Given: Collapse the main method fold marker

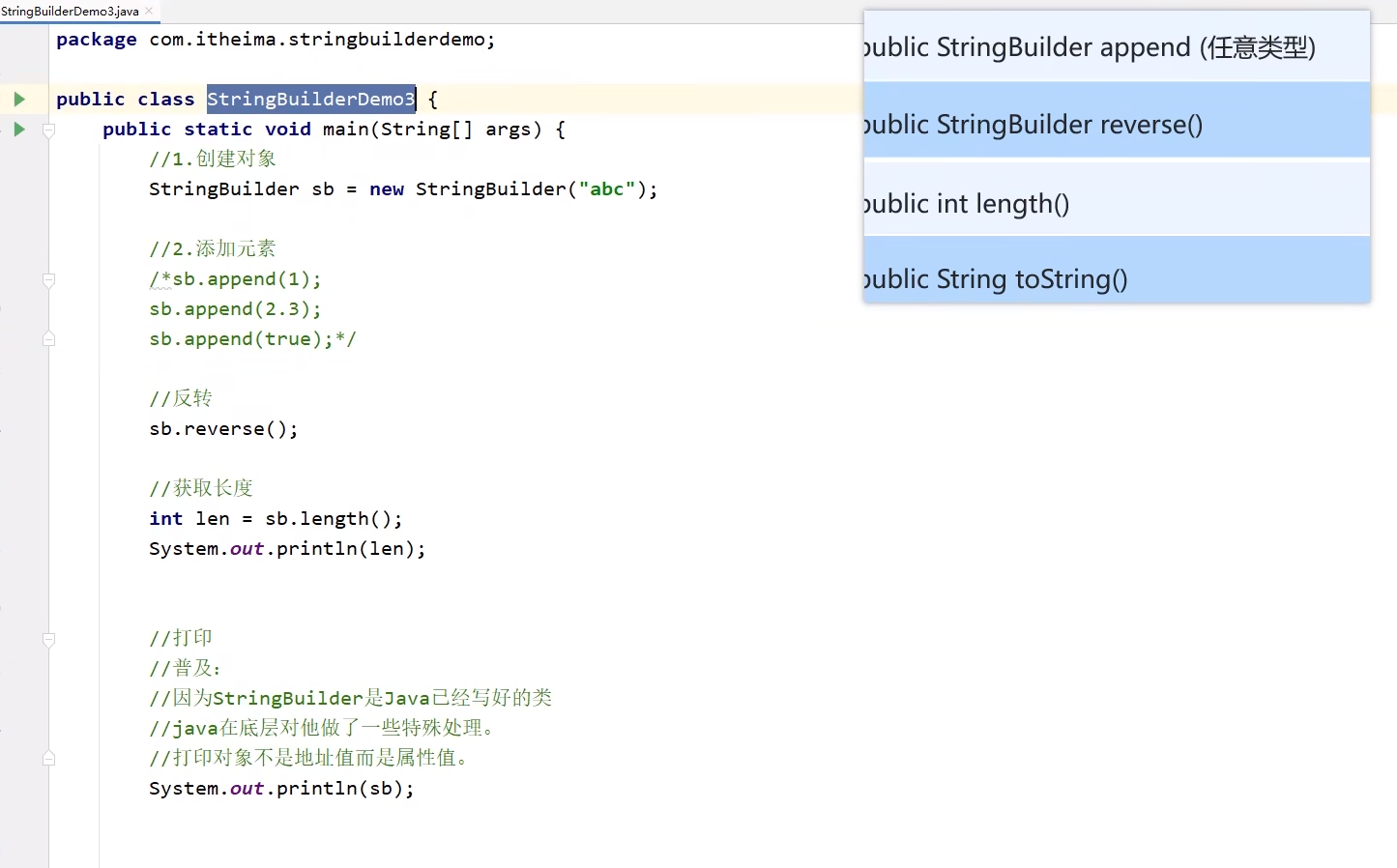Looking at the screenshot, I should tap(48, 130).
